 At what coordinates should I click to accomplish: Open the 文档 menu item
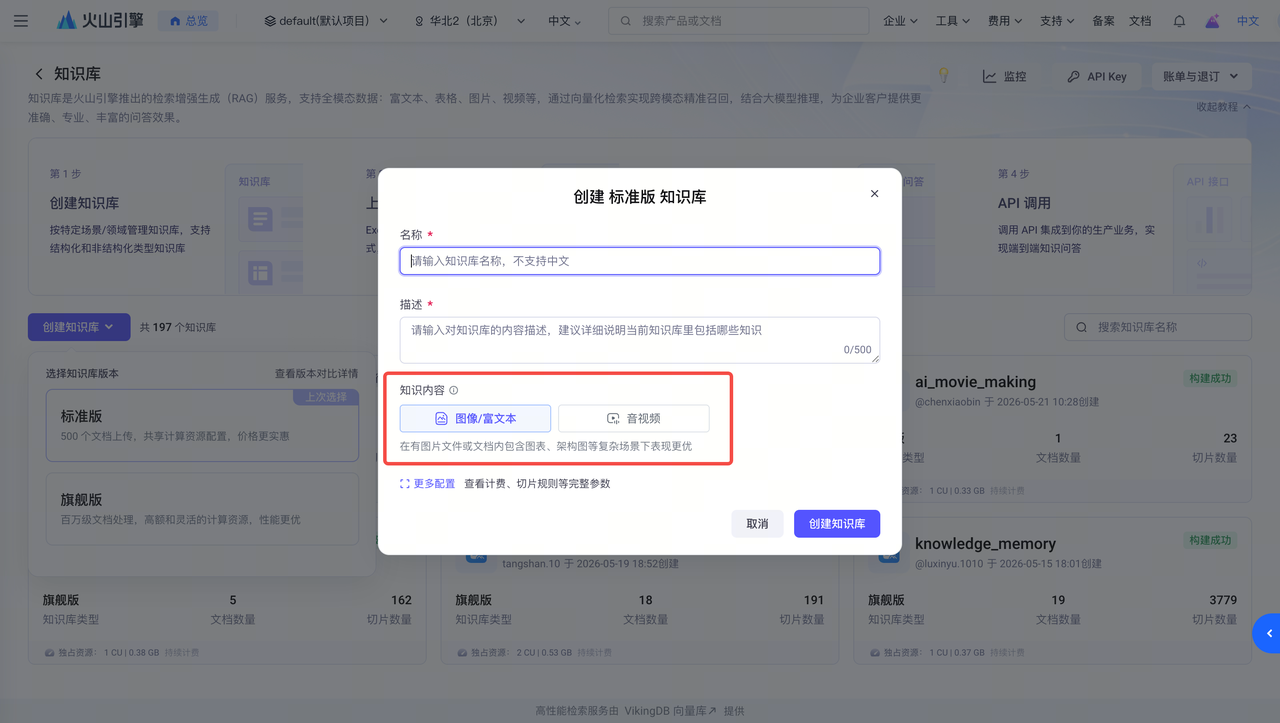(x=1140, y=21)
